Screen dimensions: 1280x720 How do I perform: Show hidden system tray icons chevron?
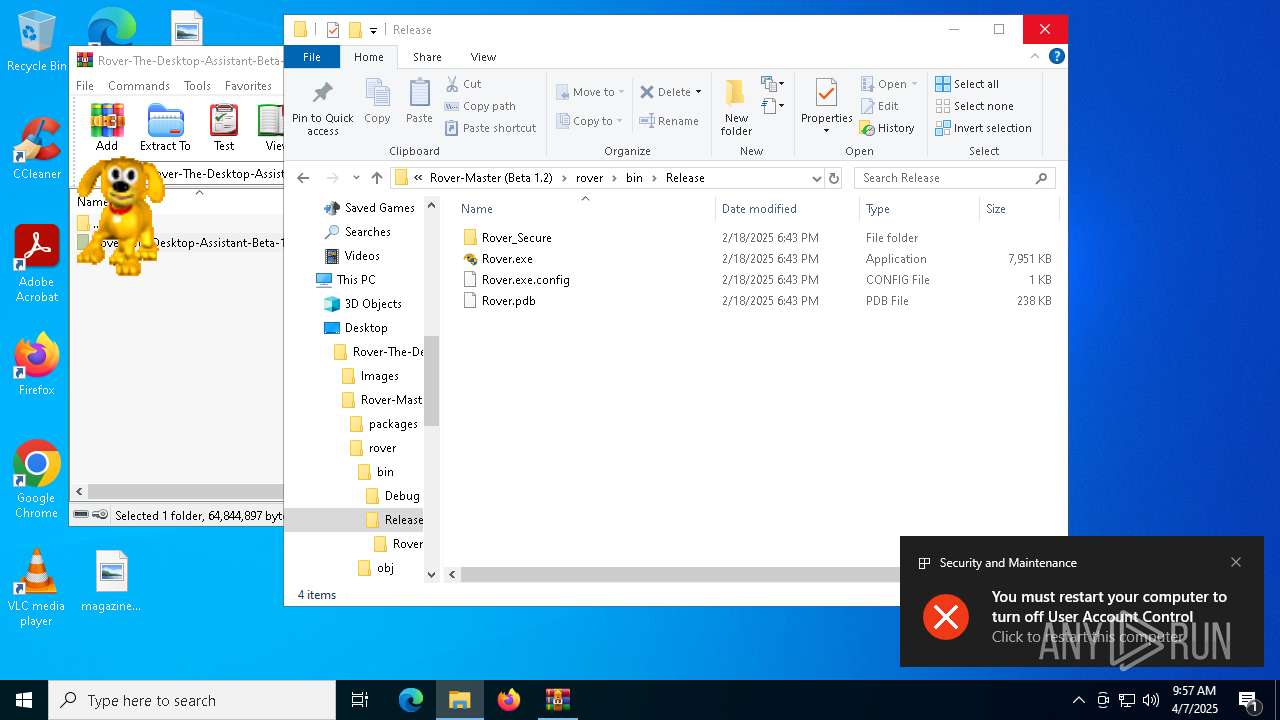coord(1078,700)
